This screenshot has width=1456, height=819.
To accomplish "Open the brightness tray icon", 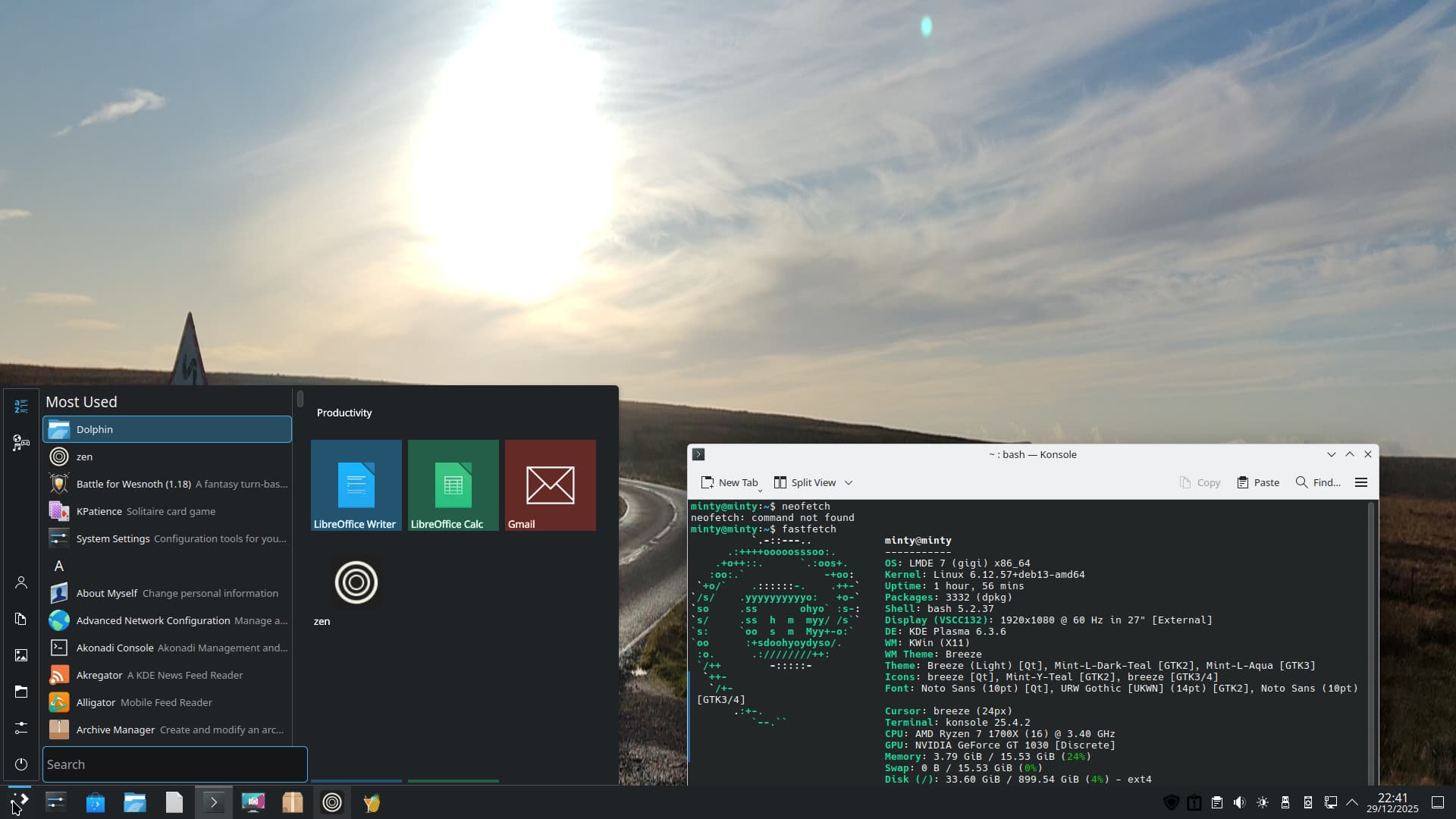I will pos(1262,802).
